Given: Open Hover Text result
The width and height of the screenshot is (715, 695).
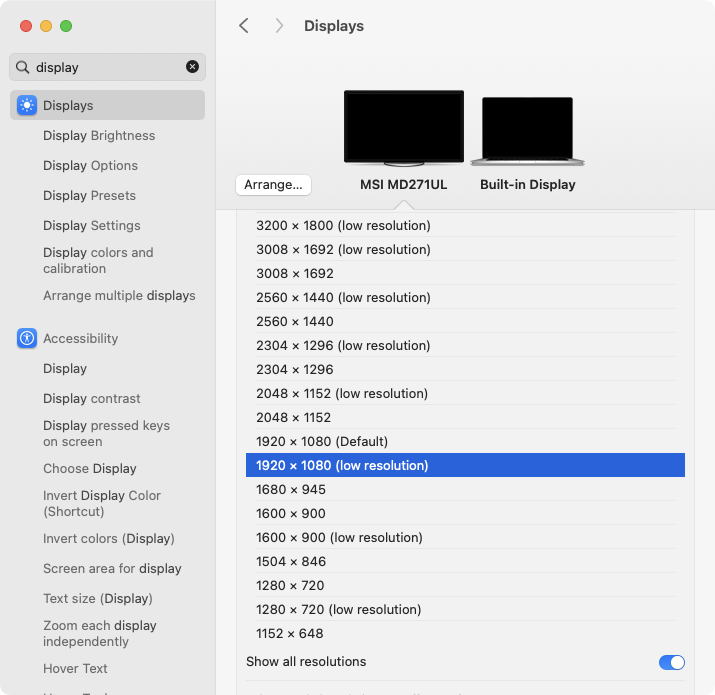Looking at the screenshot, I should pyautogui.click(x=75, y=669).
